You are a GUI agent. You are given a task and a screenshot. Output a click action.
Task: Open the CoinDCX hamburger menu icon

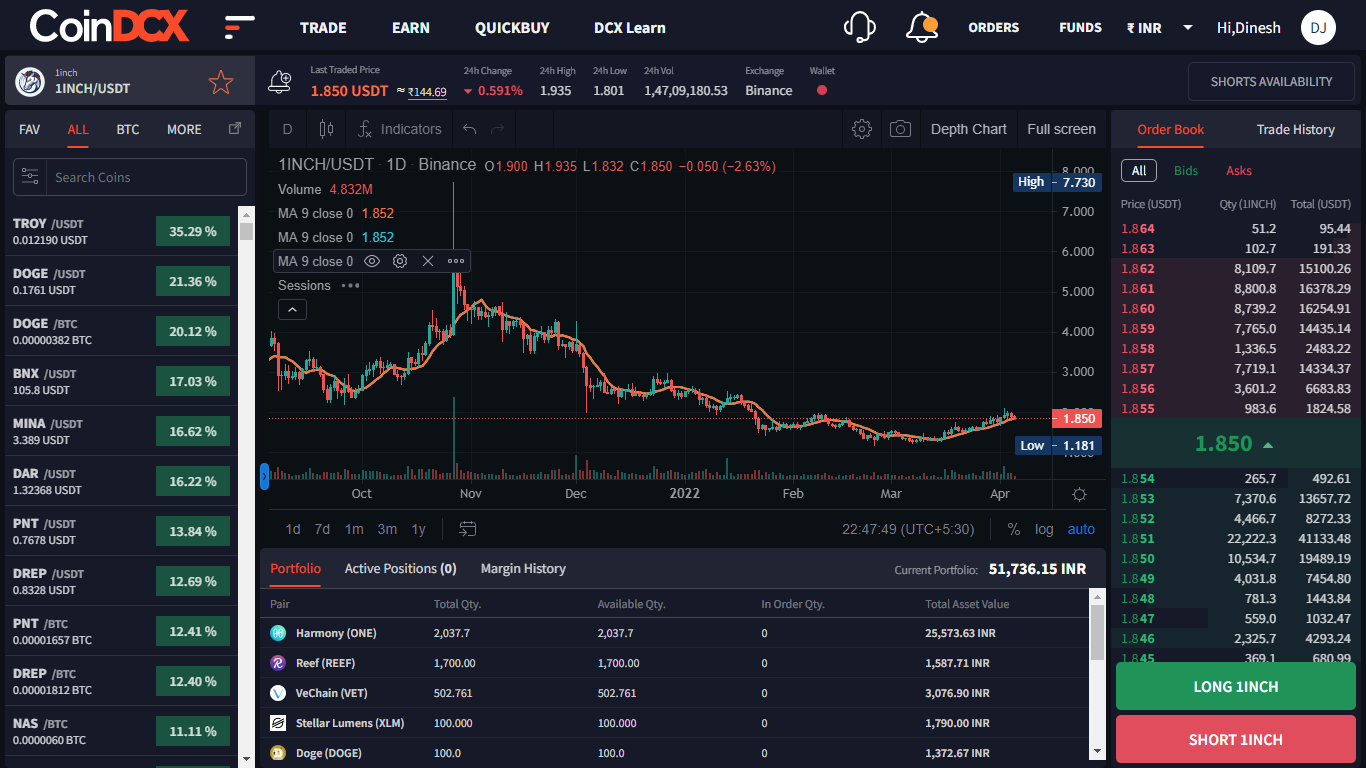[x=239, y=27]
